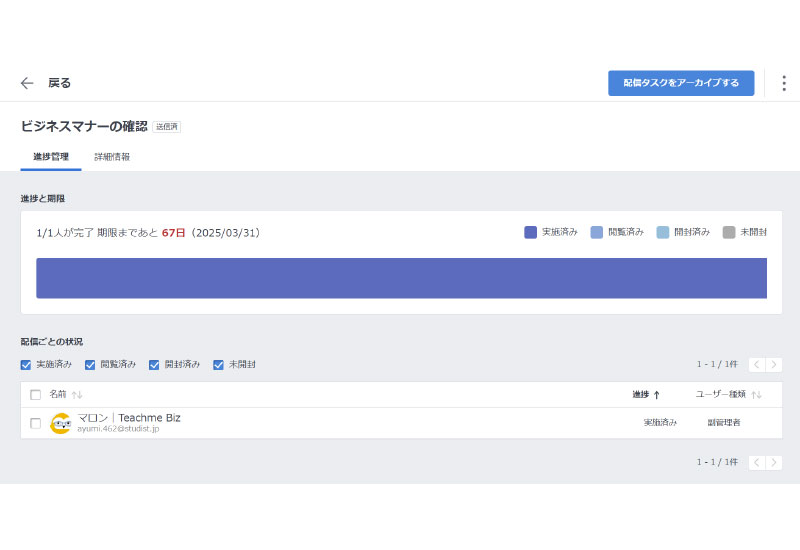
Task: Click sort arrows next to ユーザー種類 column
Action: click(x=757, y=395)
